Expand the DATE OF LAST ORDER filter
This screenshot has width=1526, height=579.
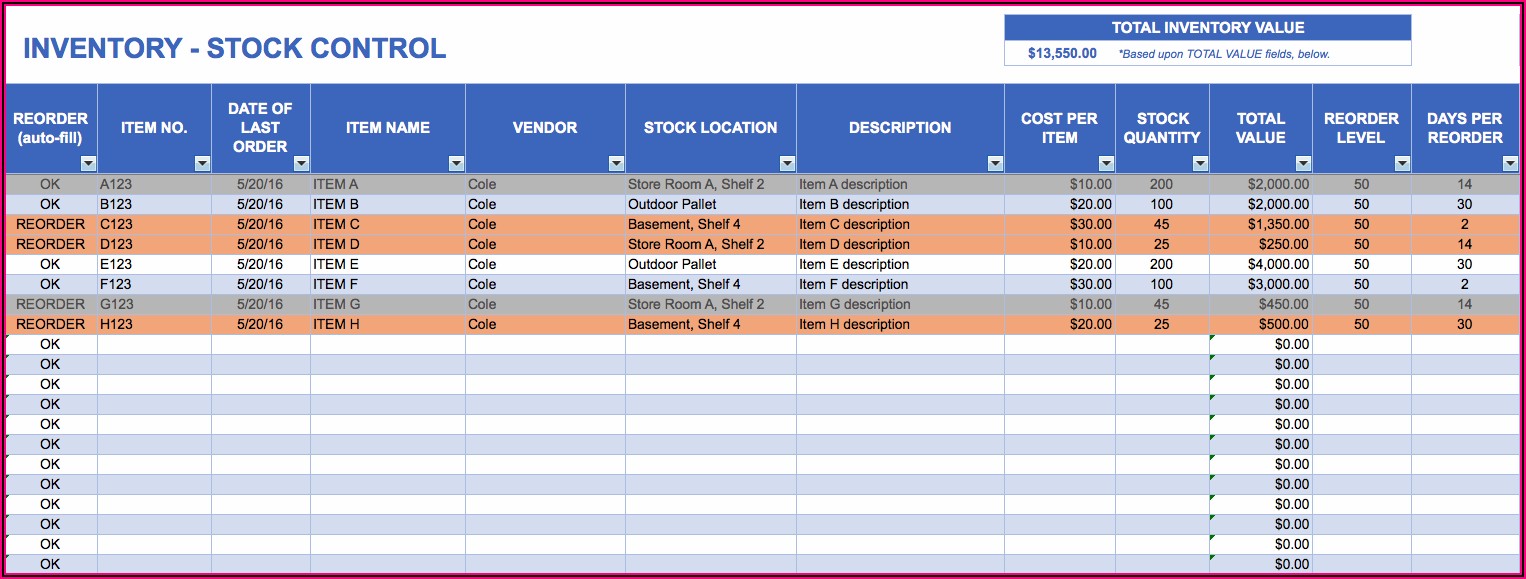[301, 163]
